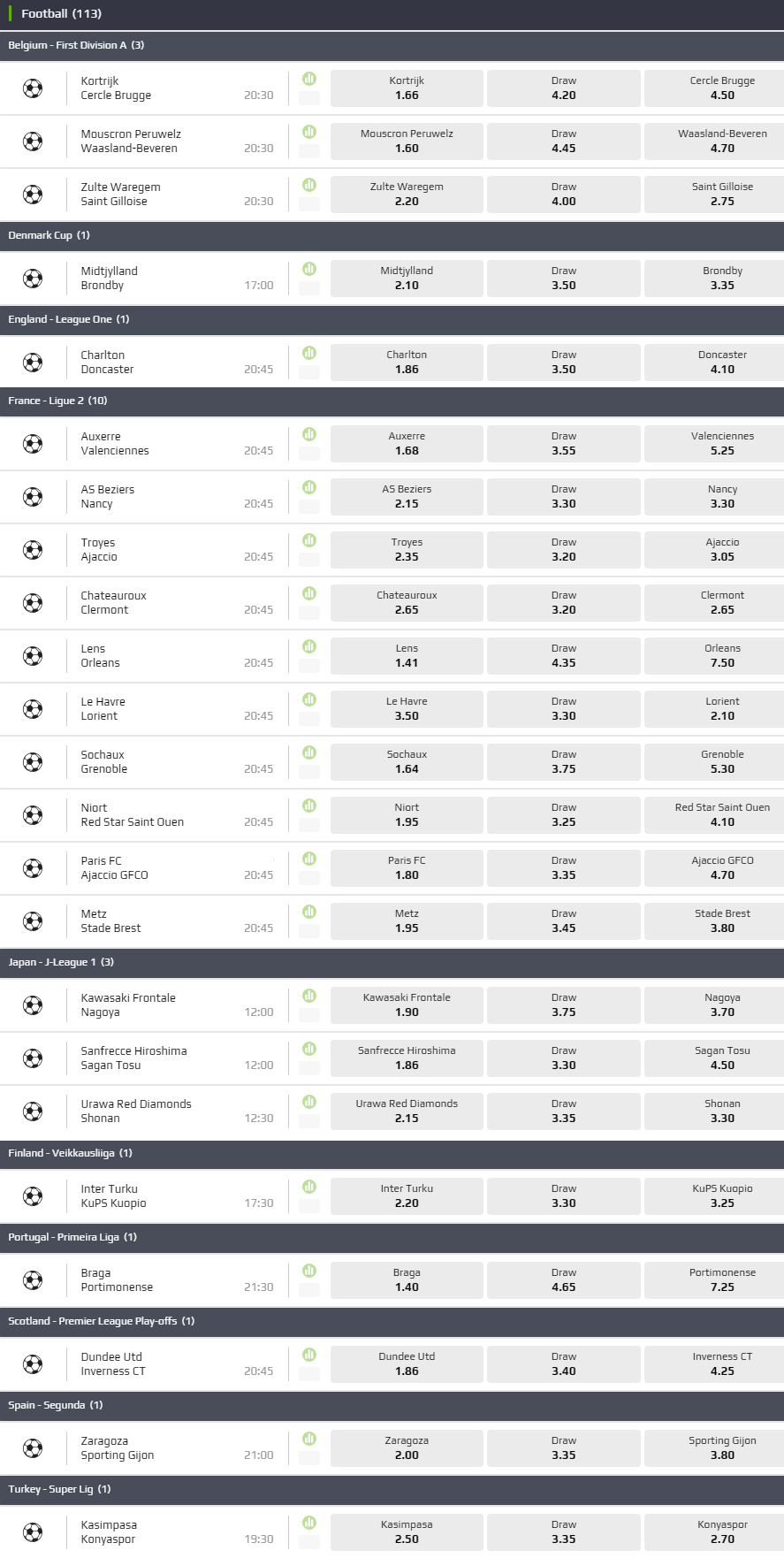Select Le Havre home win at 3.50

point(407,709)
